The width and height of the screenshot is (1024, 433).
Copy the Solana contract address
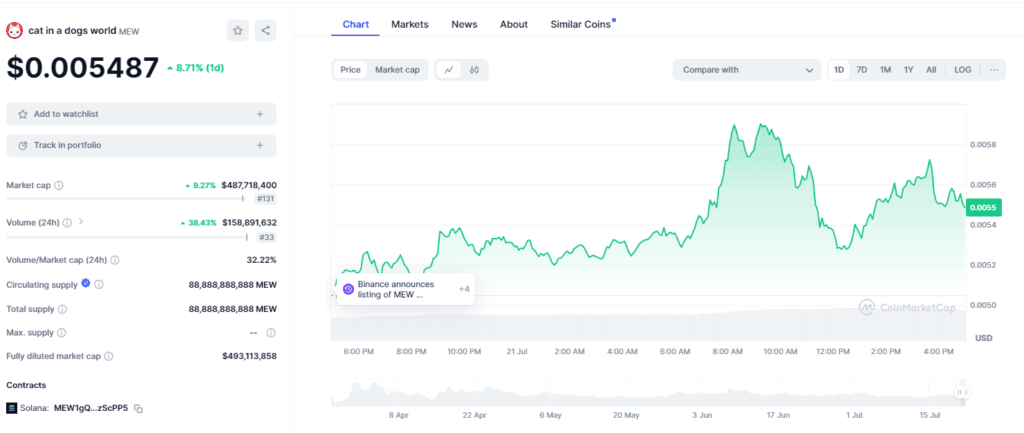(x=138, y=409)
